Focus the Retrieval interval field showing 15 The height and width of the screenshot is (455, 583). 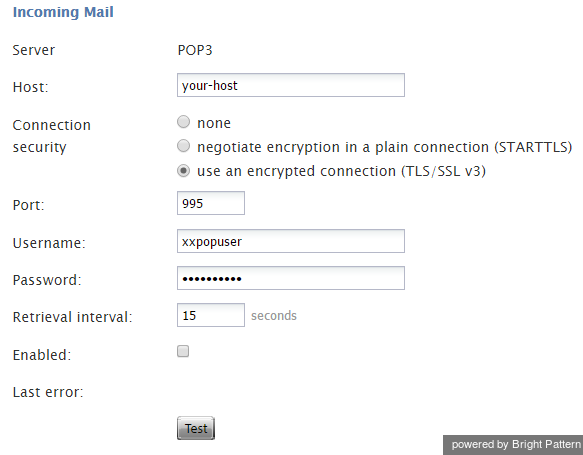[211, 315]
